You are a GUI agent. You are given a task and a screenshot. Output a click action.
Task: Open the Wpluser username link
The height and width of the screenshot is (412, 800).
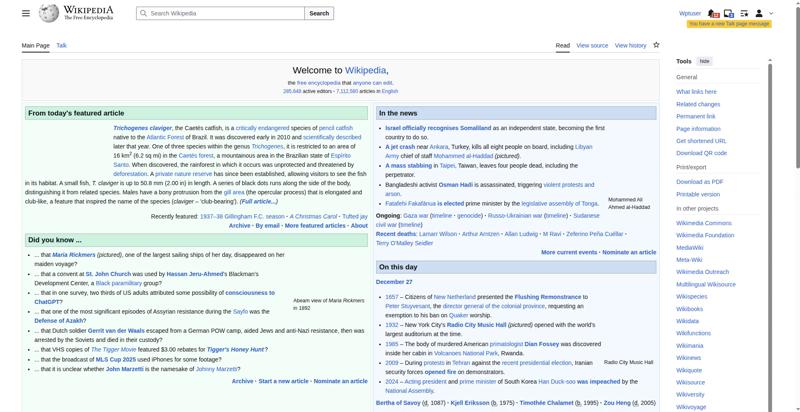point(690,14)
